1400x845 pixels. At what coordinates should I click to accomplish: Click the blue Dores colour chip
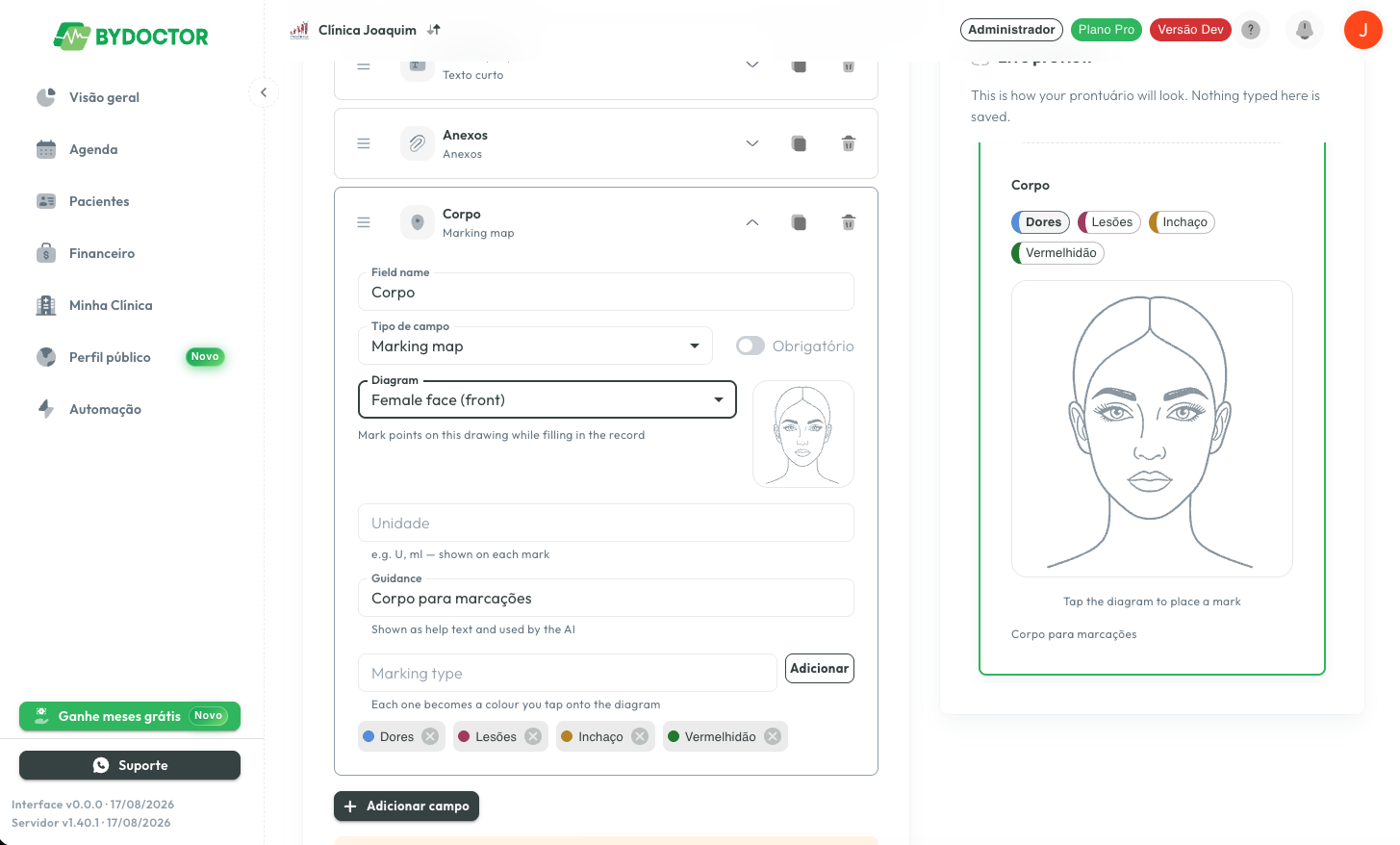pos(369,736)
